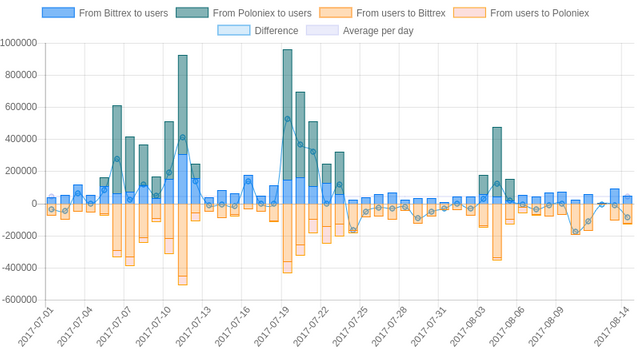This screenshot has width=640, height=360.
Task: Hide the 'Average per day' dataset legend box
Action: pos(322,30)
